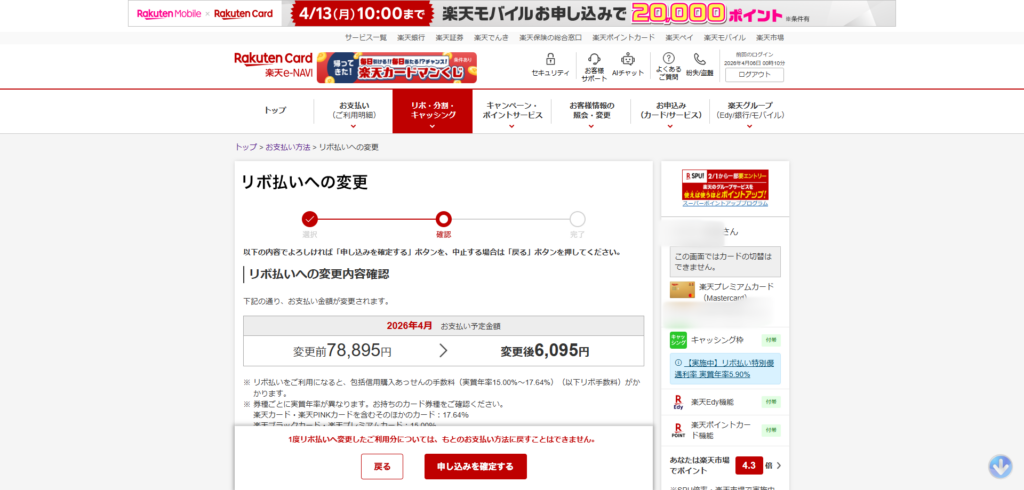Click the セキュリティ lock icon
1024x490 pixels.
pyautogui.click(x=550, y=59)
